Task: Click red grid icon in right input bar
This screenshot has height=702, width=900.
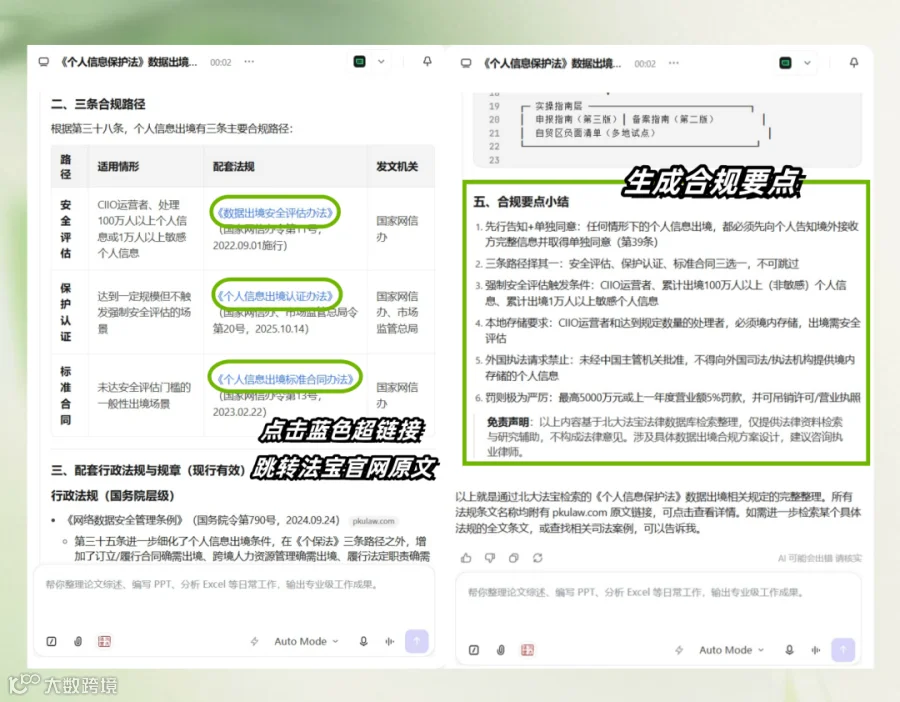Action: click(x=527, y=650)
